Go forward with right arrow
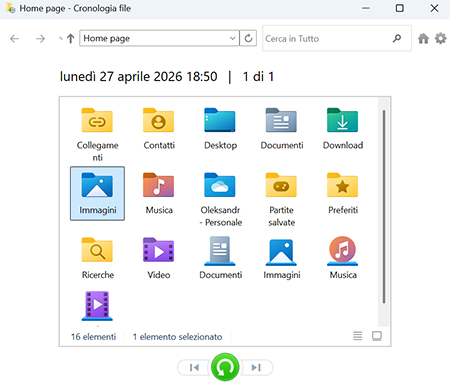450x385 pixels. pos(40,39)
